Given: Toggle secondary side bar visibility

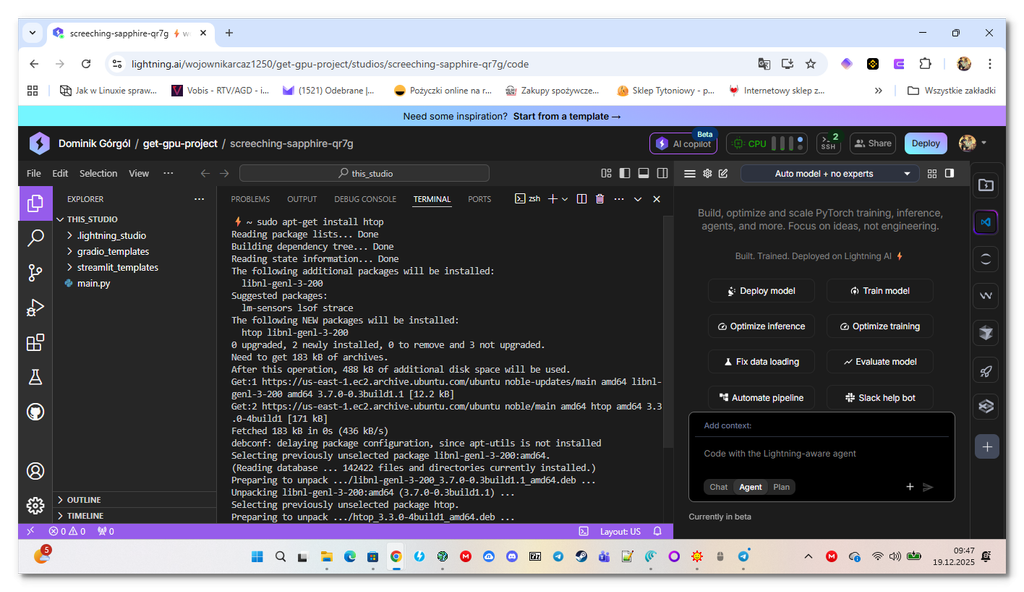Looking at the screenshot, I should pos(662,173).
